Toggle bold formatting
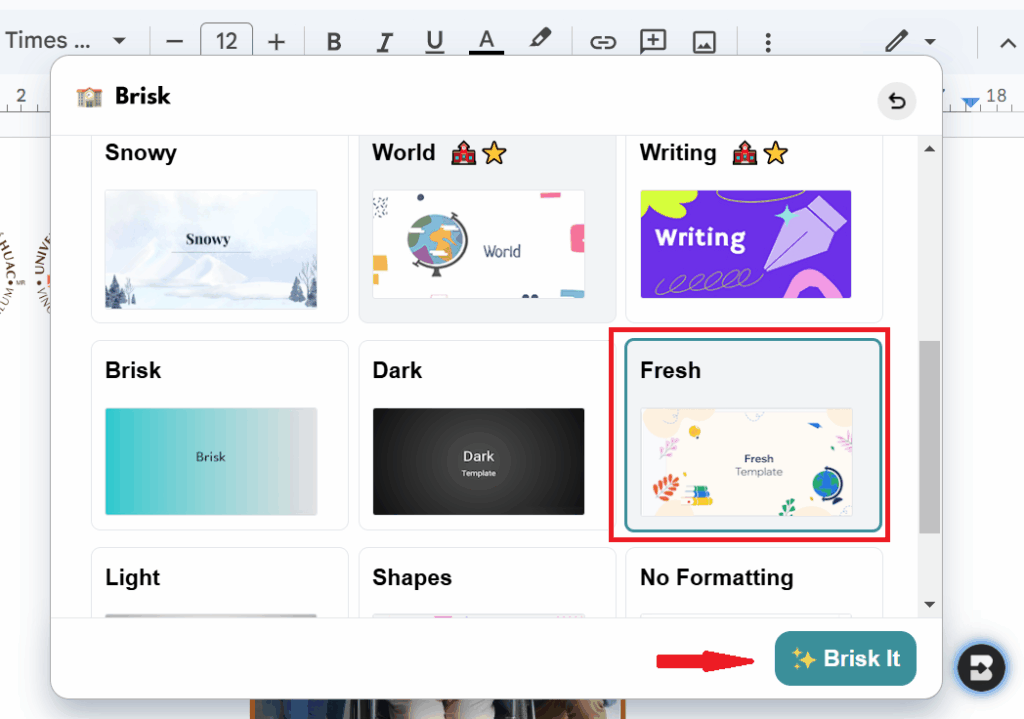The width and height of the screenshot is (1024, 719). (335, 41)
